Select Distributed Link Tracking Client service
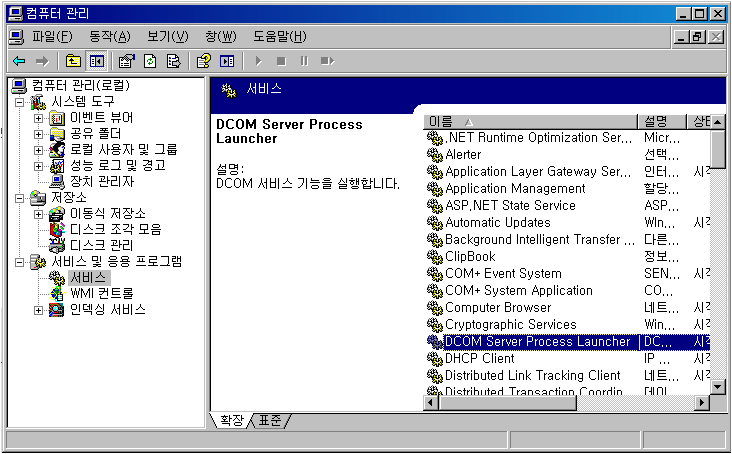This screenshot has height=454, width=732. (569, 376)
